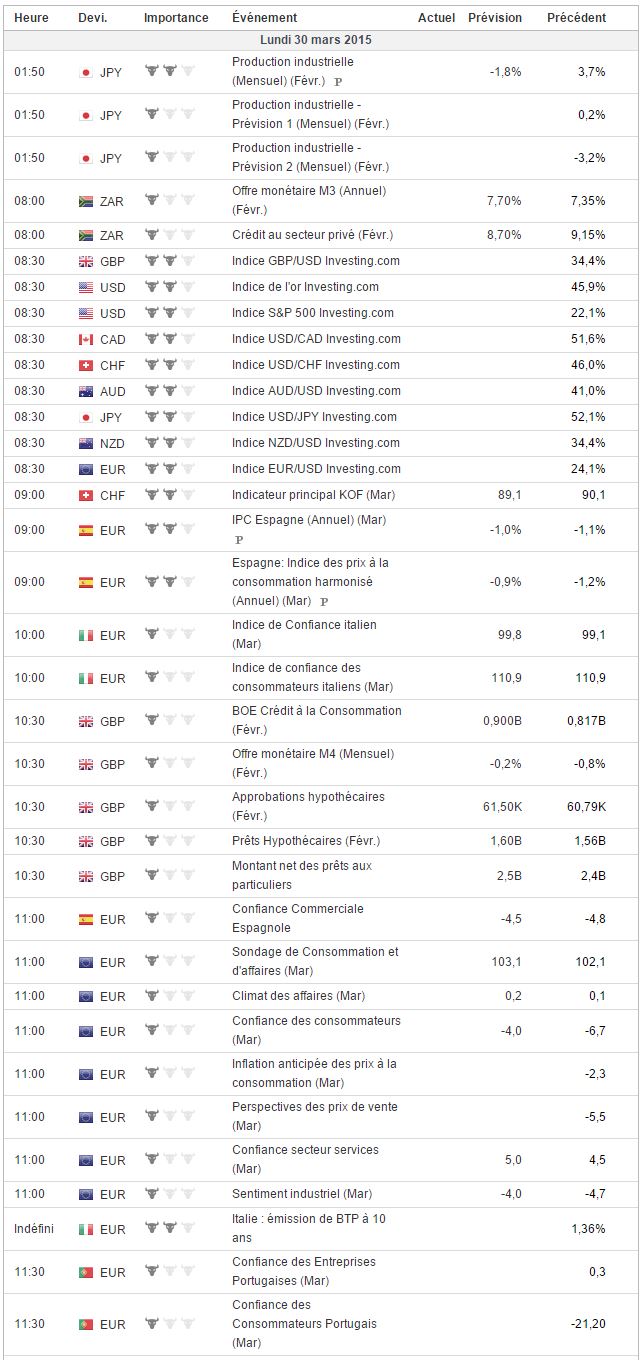The height and width of the screenshot is (1360, 642).
Task: Click the Importance column header
Action: 176,18
